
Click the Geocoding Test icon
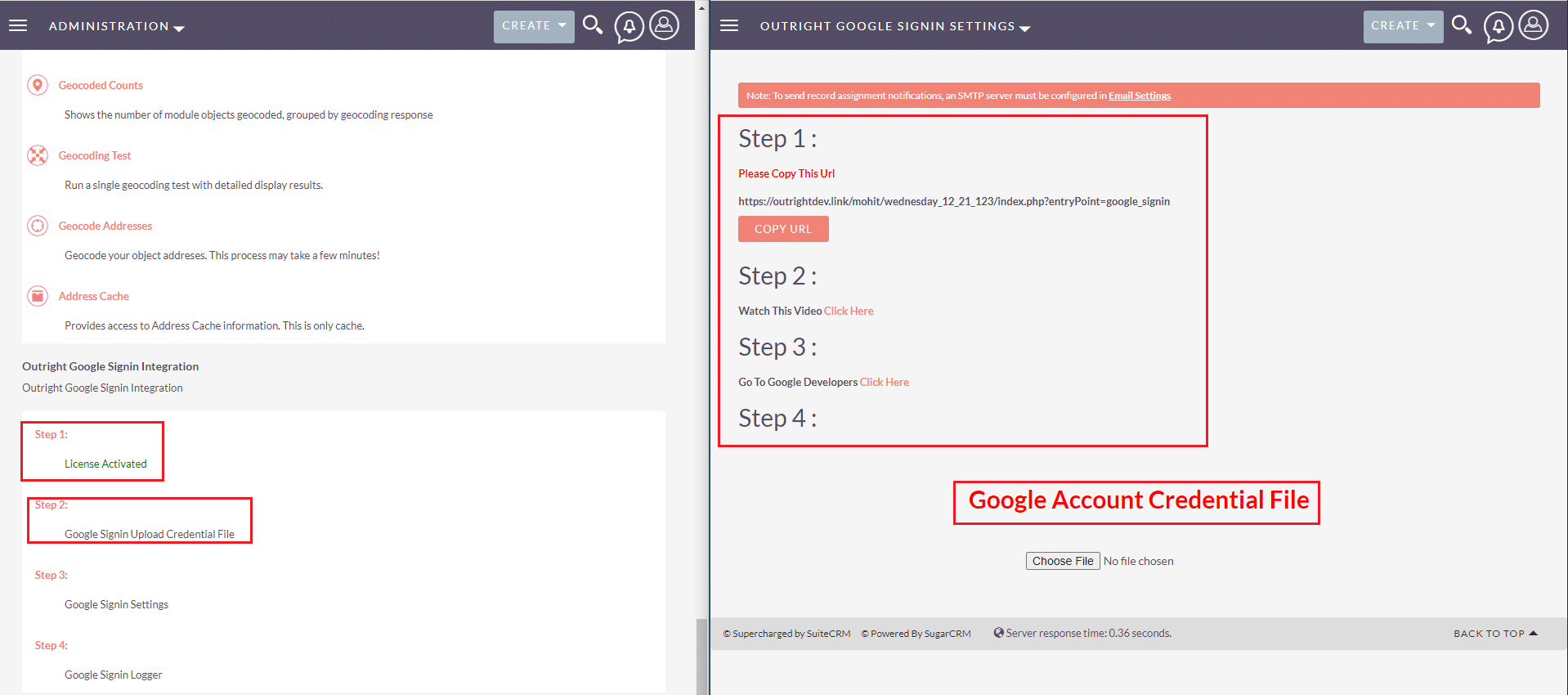click(x=38, y=155)
